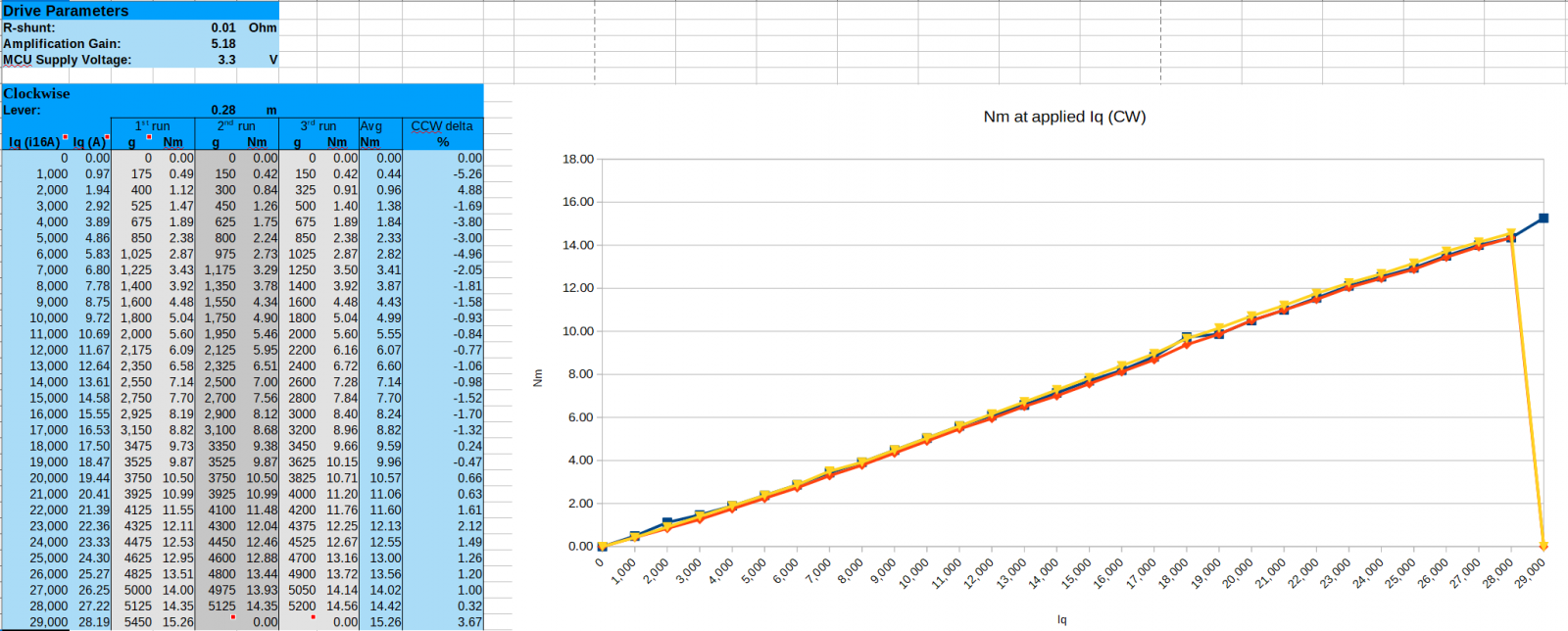Click the MCU Supply Voltage value 3.3
Image resolution: width=1568 pixels, height=631 pixels.
coord(226,59)
